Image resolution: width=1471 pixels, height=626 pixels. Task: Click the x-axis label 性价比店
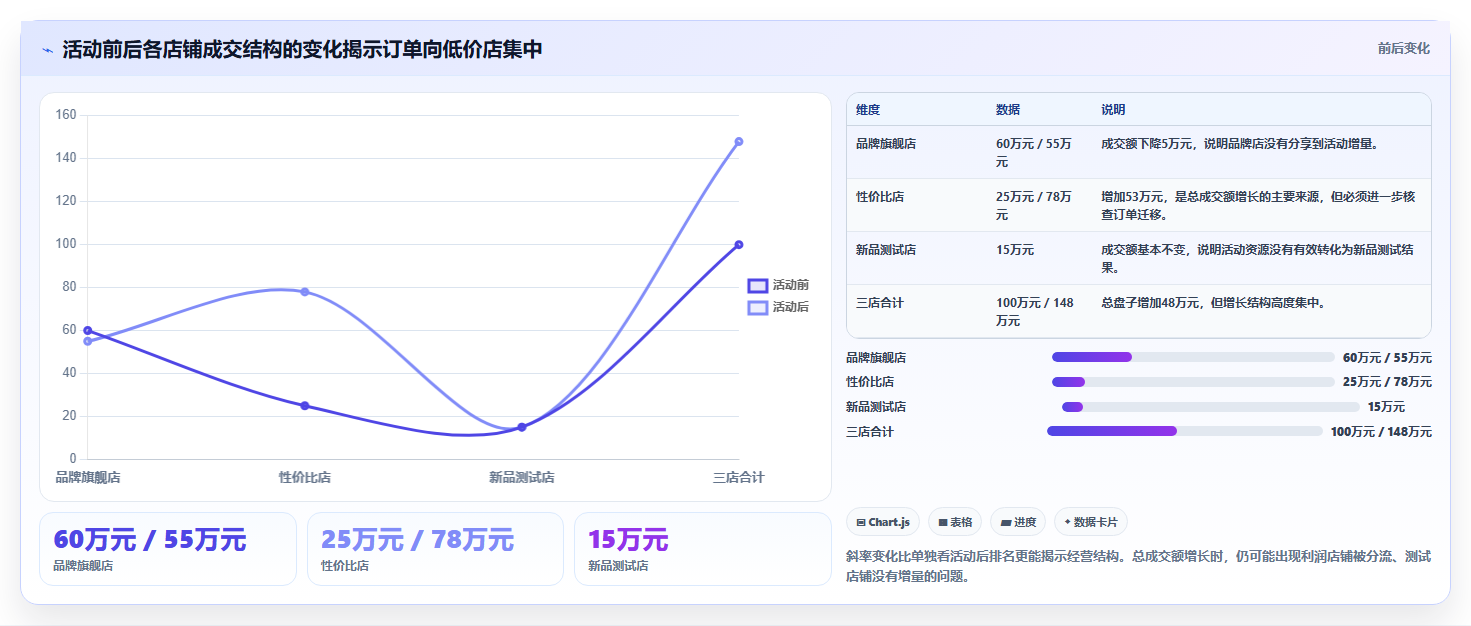pyautogui.click(x=305, y=478)
